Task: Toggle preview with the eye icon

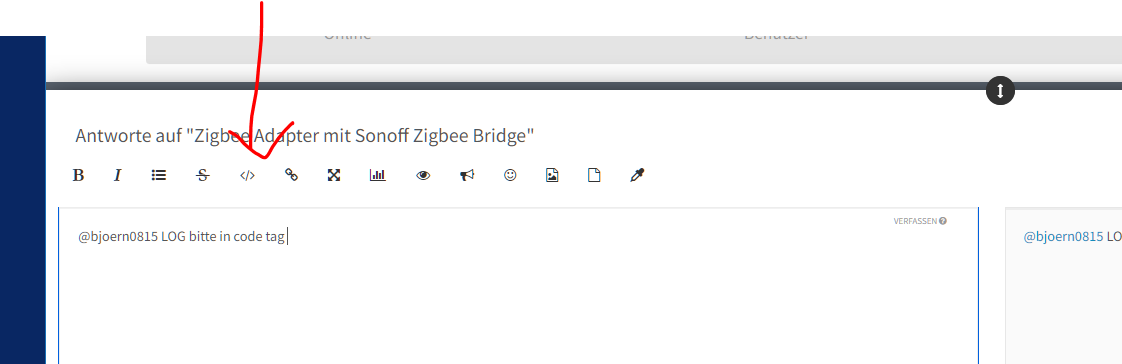Action: pyautogui.click(x=423, y=175)
